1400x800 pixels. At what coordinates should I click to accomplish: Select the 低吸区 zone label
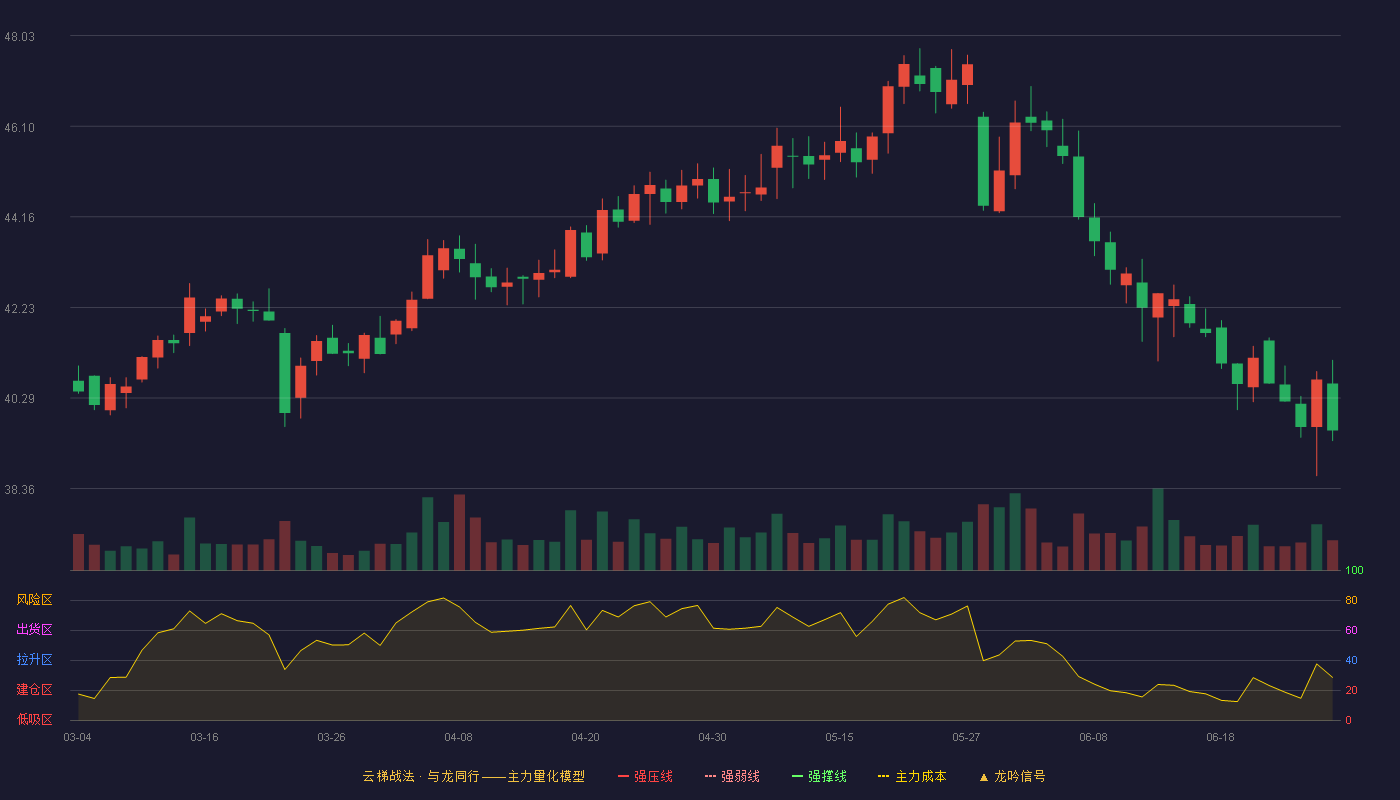pos(34,719)
